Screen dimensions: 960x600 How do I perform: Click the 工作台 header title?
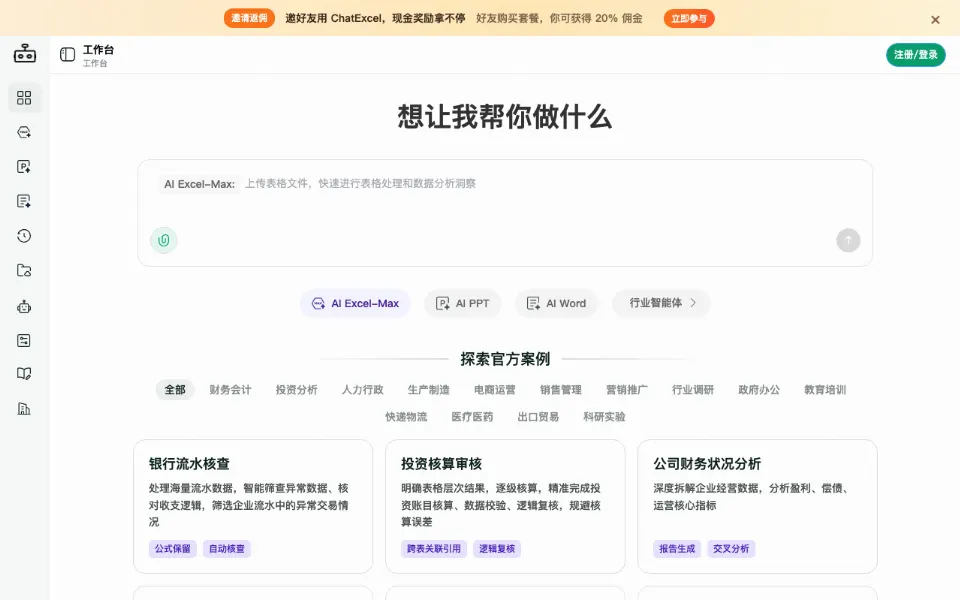(99, 50)
